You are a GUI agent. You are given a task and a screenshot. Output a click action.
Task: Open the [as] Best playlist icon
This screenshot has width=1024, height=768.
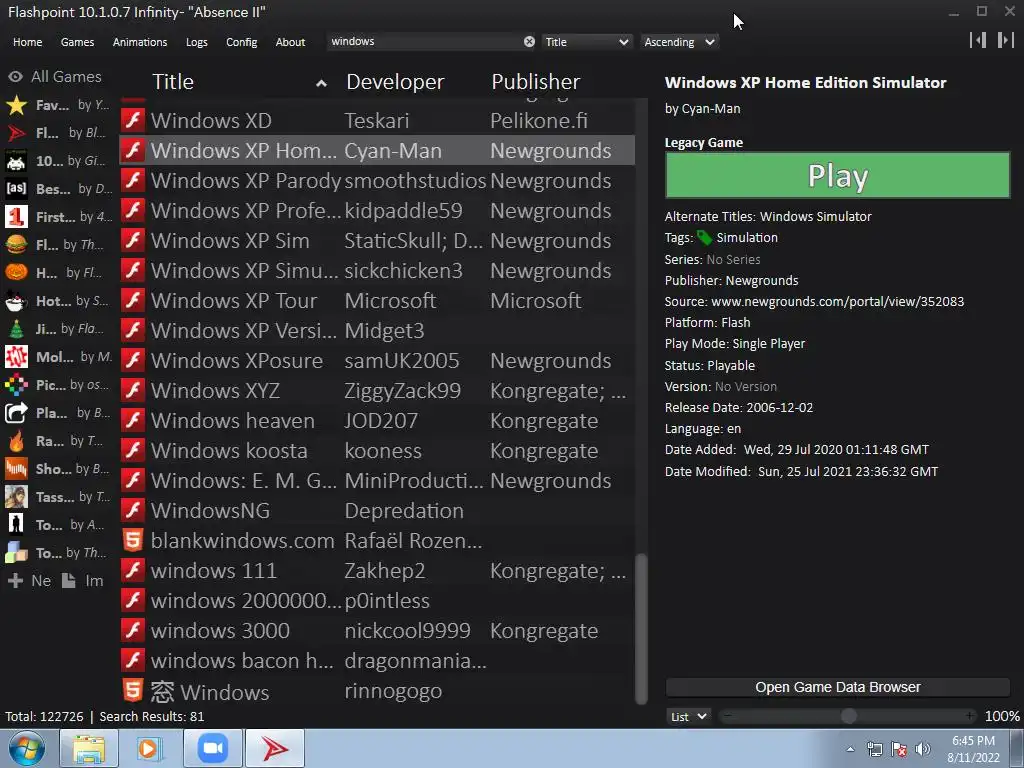tap(16, 189)
